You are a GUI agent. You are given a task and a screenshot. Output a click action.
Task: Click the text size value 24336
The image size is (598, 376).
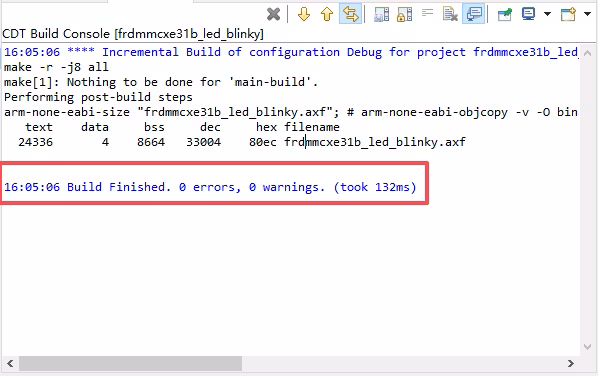coord(35,142)
